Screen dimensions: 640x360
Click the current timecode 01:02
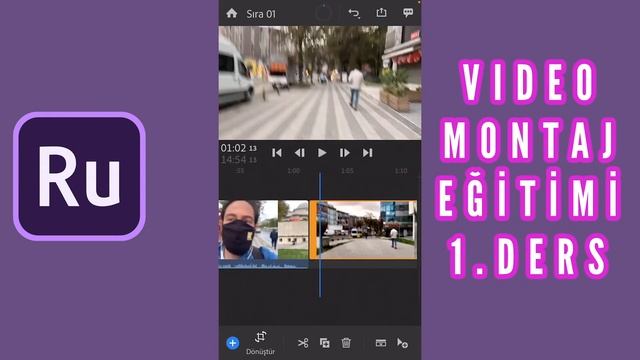239,148
